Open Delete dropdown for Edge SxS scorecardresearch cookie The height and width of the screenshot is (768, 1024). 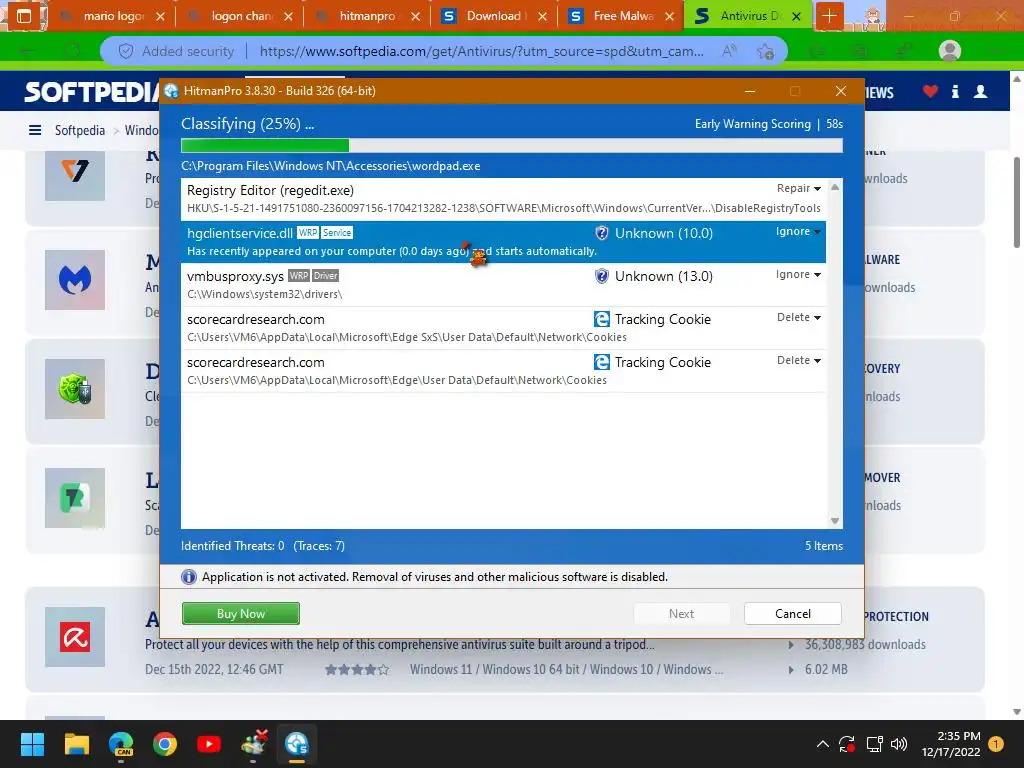798,317
